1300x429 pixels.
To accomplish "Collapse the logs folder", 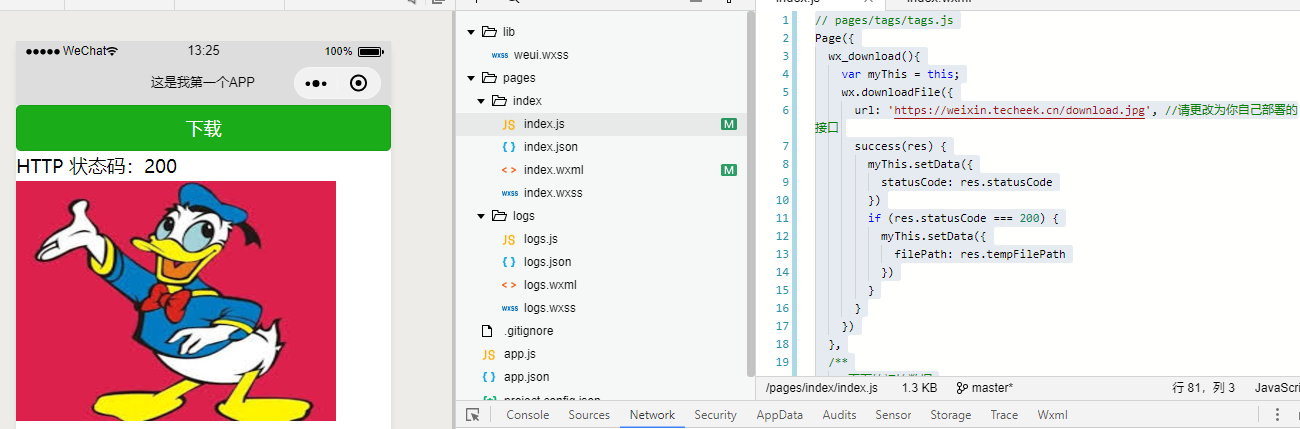I will coord(481,216).
